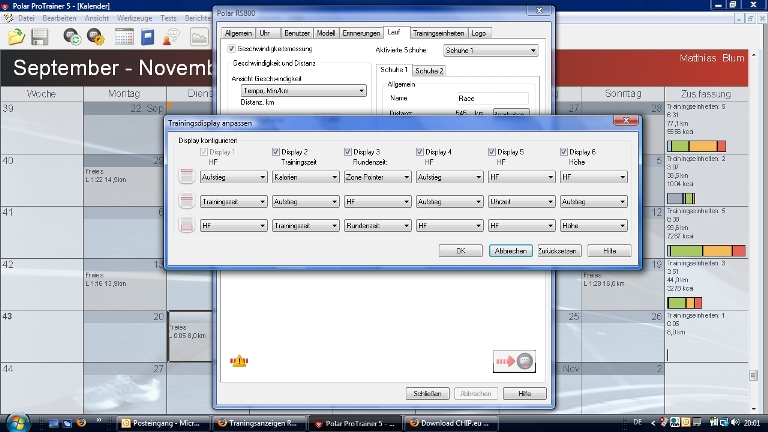Click the blue training diary book icon

coord(148,37)
